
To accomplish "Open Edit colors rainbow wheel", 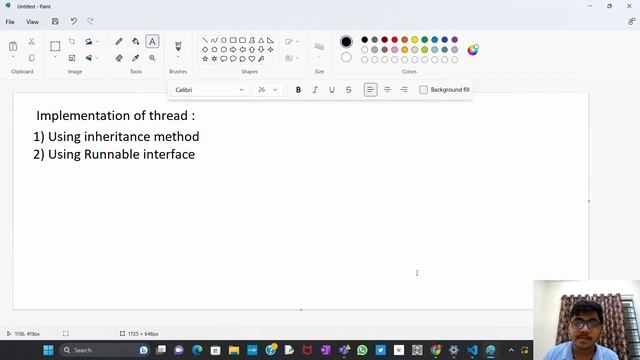I will click(x=473, y=50).
